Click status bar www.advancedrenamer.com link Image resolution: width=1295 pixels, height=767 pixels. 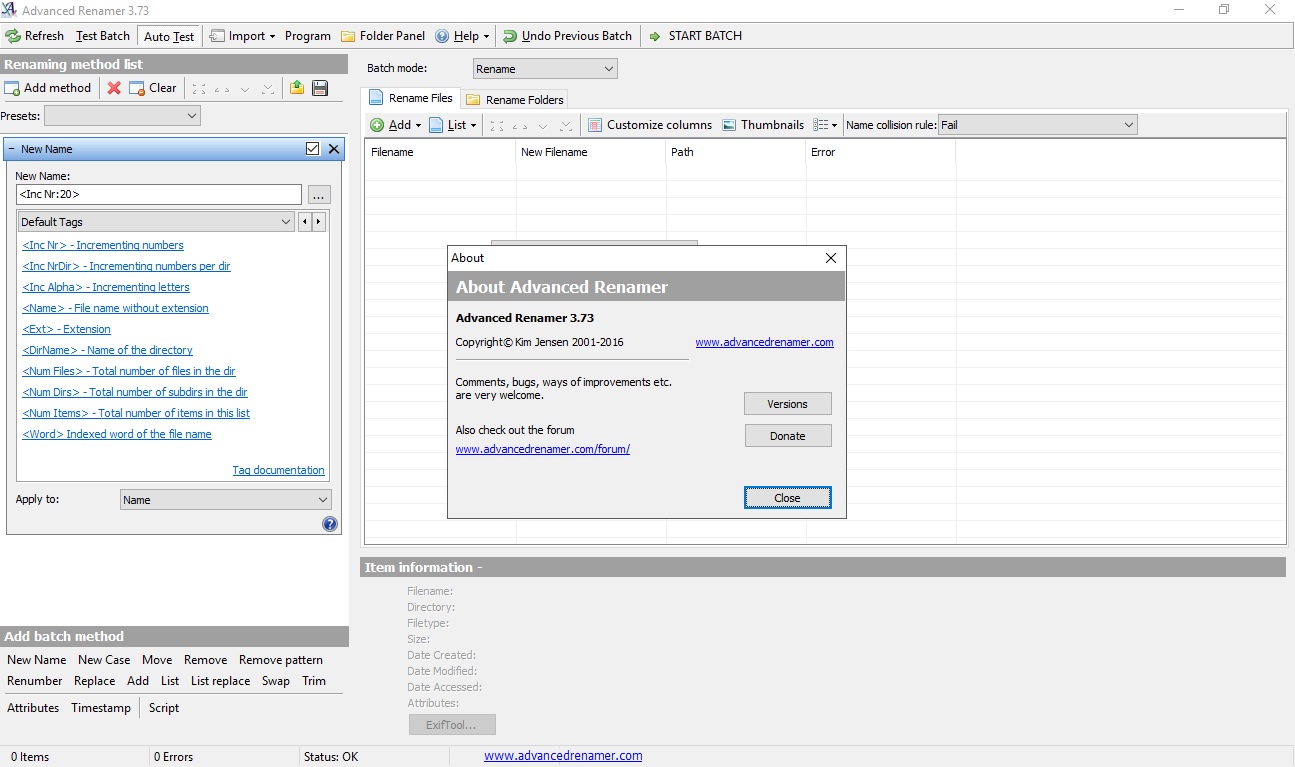pyautogui.click(x=563, y=756)
